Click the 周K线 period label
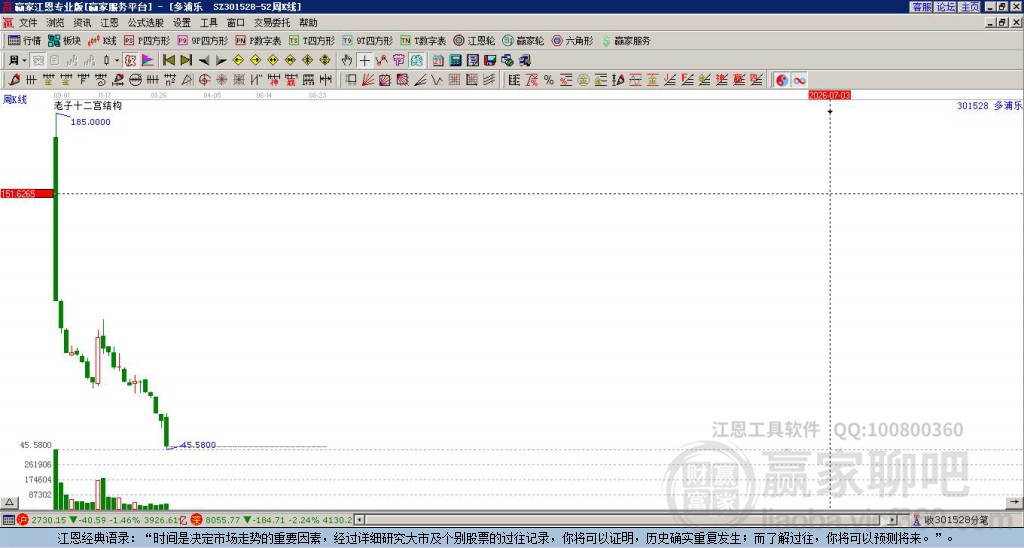Image resolution: width=1024 pixels, height=548 pixels. pyautogui.click(x=15, y=100)
